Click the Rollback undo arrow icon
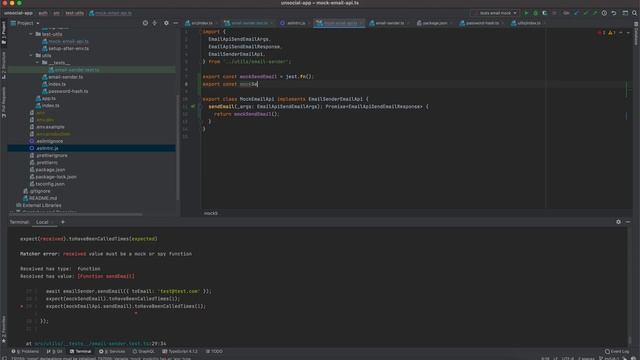 [613, 13]
